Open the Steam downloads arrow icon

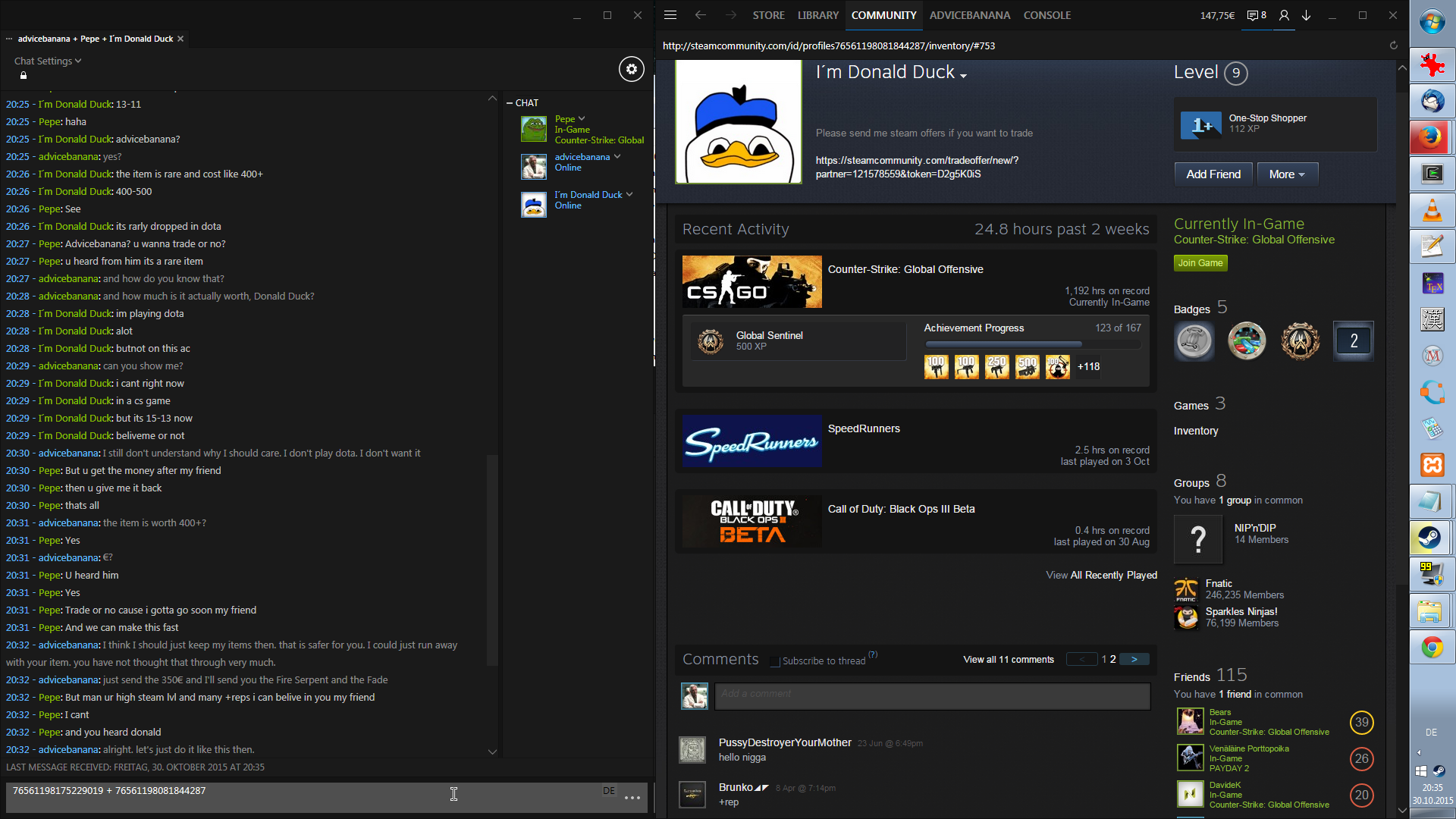pos(1307,15)
